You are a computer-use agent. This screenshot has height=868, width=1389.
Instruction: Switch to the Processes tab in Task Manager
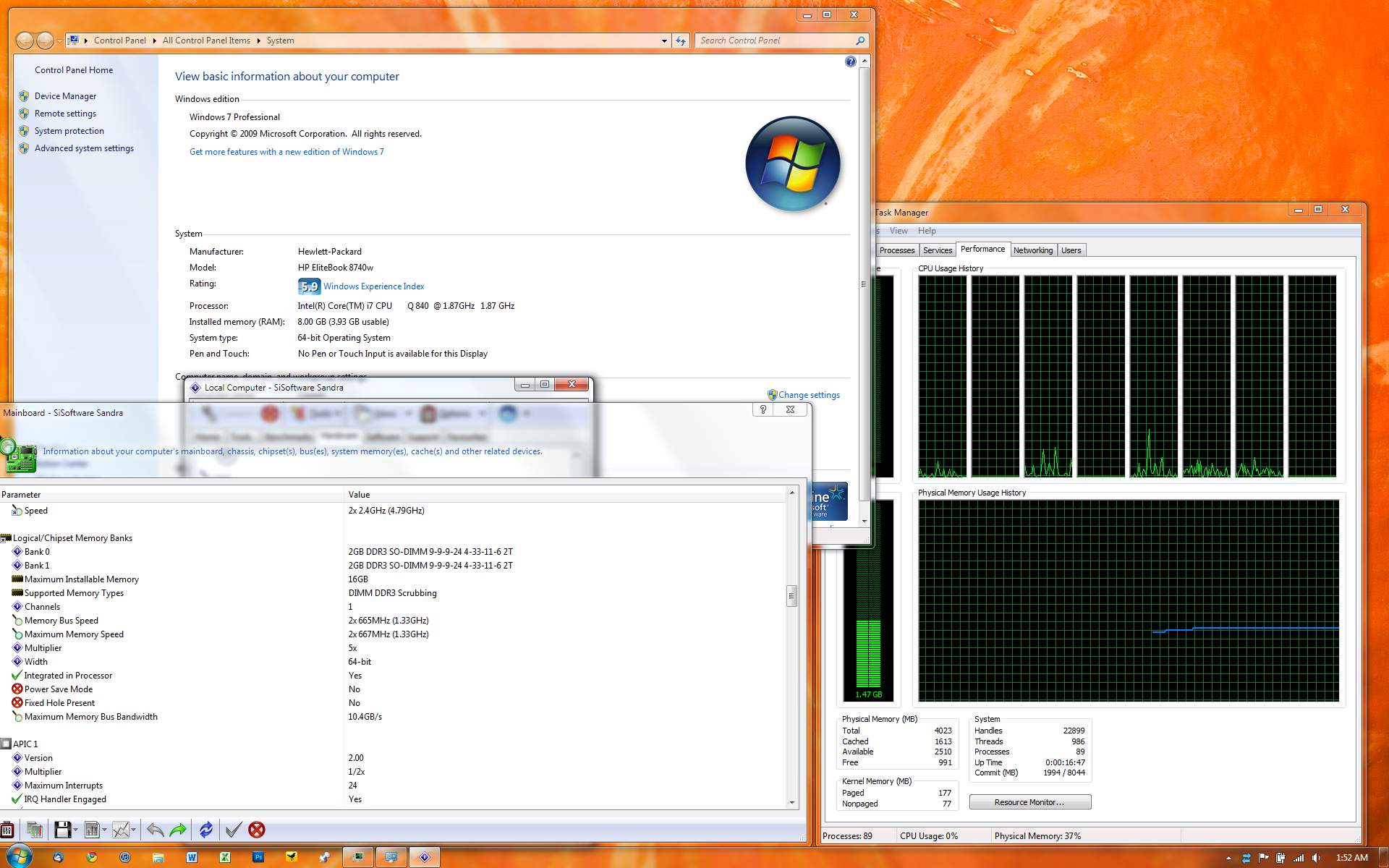[x=897, y=250]
